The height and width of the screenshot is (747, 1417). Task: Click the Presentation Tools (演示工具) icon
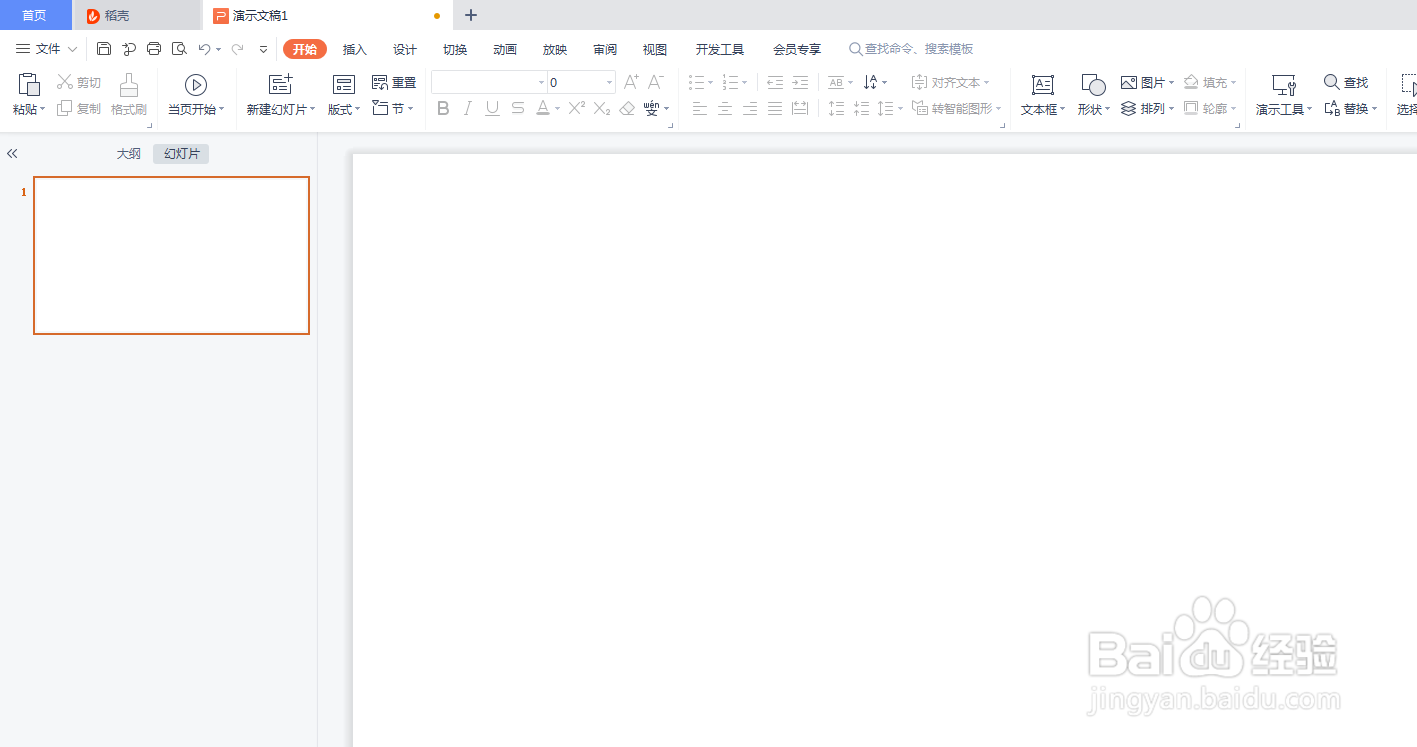[x=1284, y=85]
